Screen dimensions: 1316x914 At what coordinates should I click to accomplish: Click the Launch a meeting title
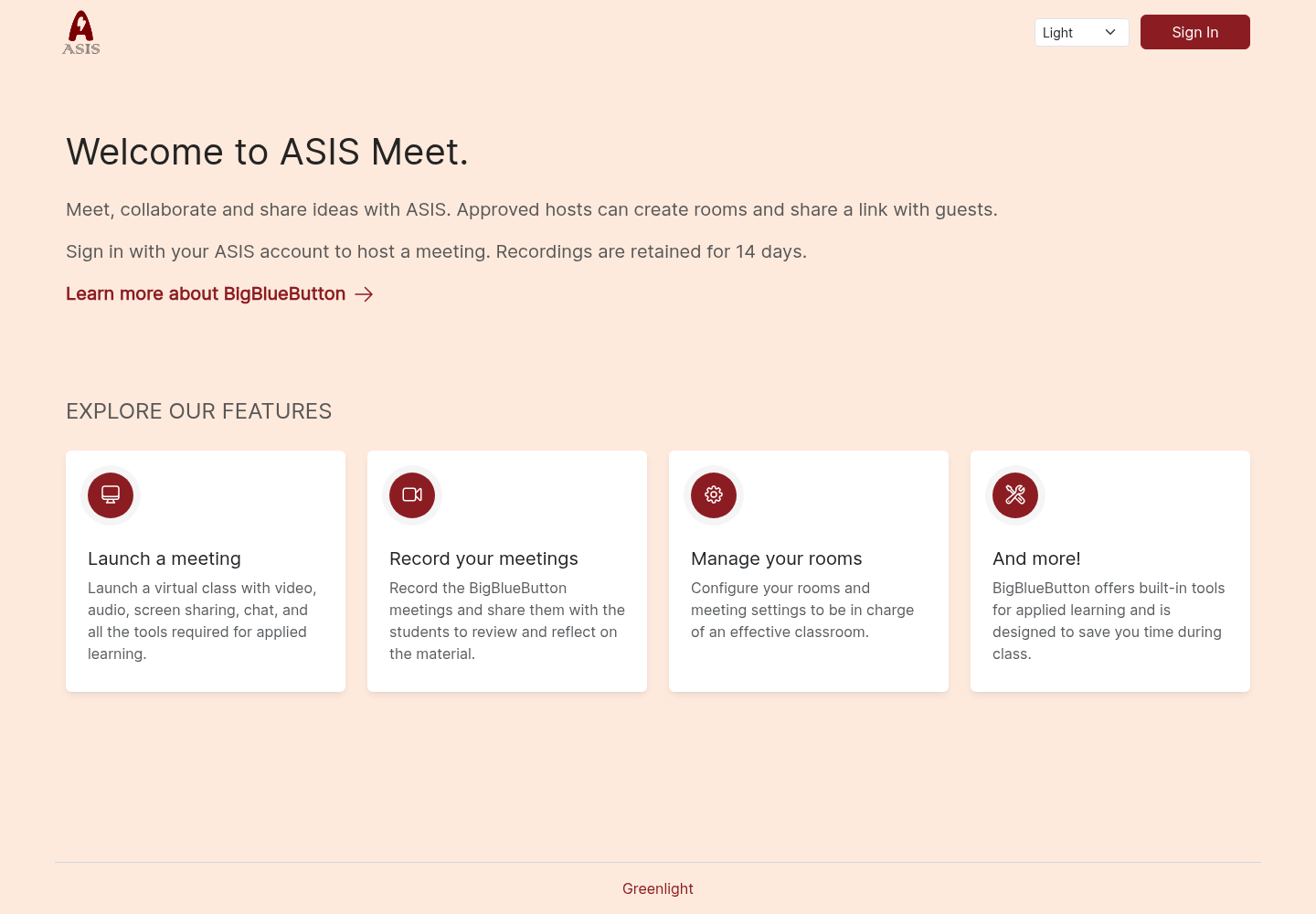coord(164,558)
